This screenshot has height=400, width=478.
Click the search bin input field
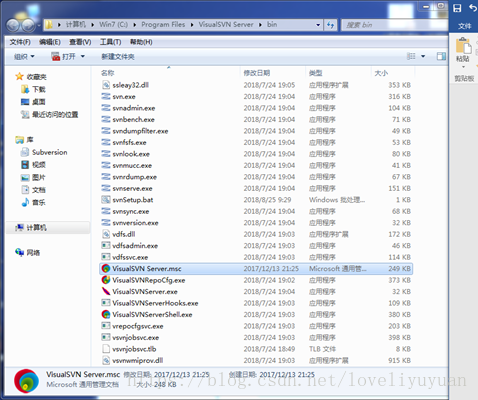coord(395,25)
